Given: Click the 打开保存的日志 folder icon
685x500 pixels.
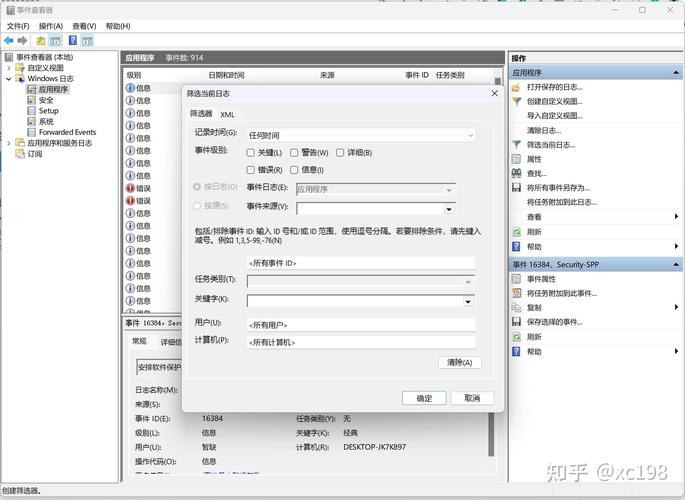Looking at the screenshot, I should (516, 87).
